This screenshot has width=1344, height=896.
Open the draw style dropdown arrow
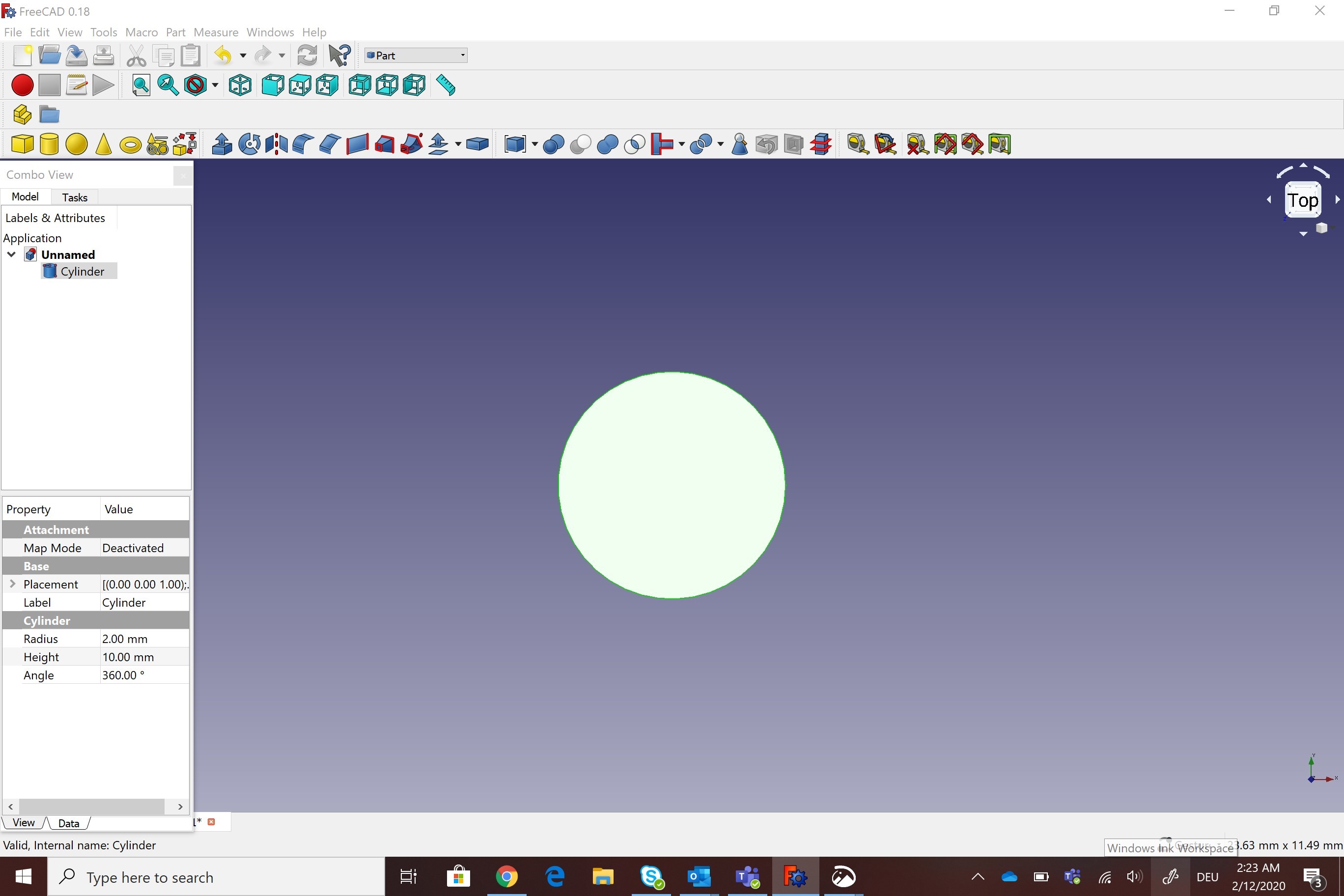click(x=216, y=85)
